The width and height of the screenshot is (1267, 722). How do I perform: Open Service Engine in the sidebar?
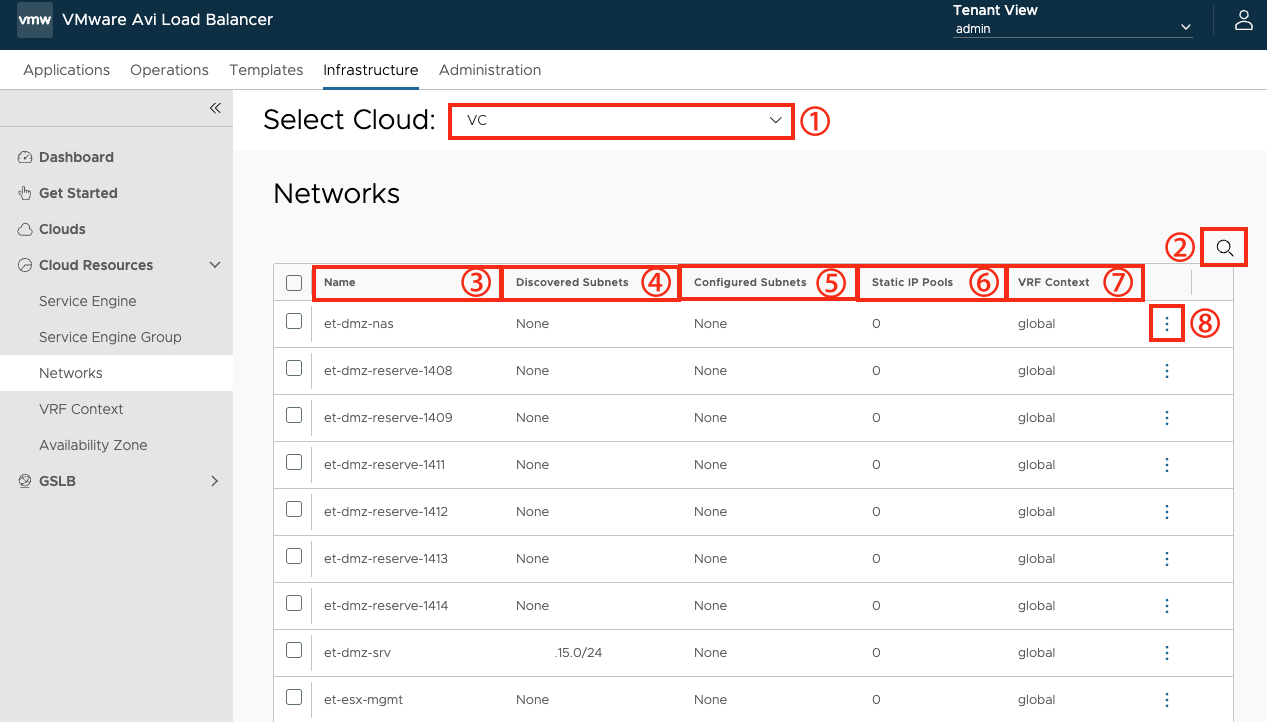tap(87, 301)
